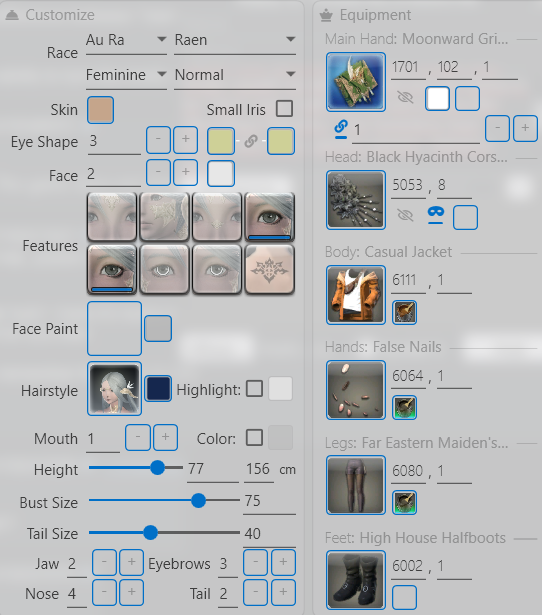Open the Au Ra race dropdown
Image resolution: width=542 pixels, height=615 pixels.
click(126, 40)
